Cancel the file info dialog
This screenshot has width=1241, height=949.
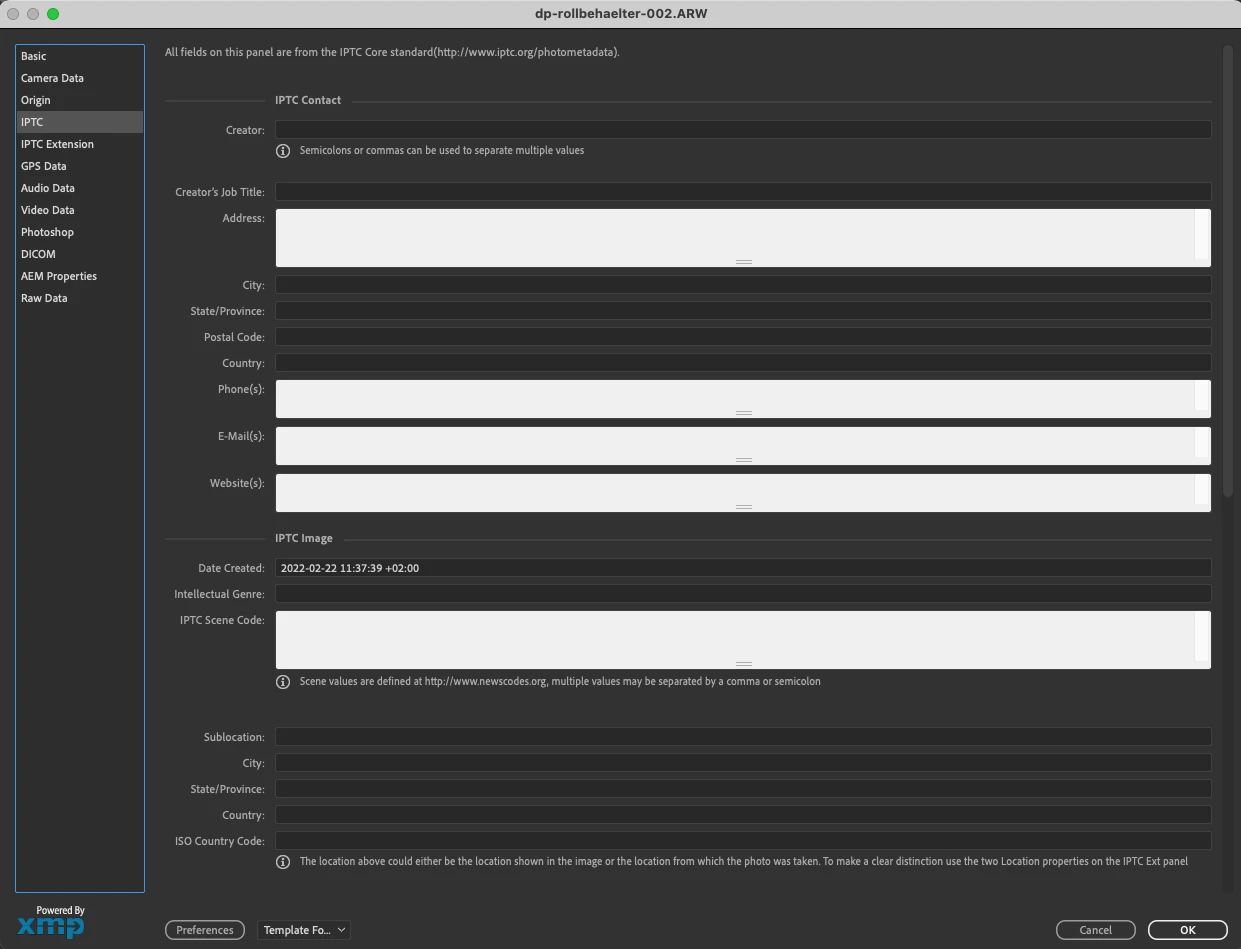[1096, 930]
